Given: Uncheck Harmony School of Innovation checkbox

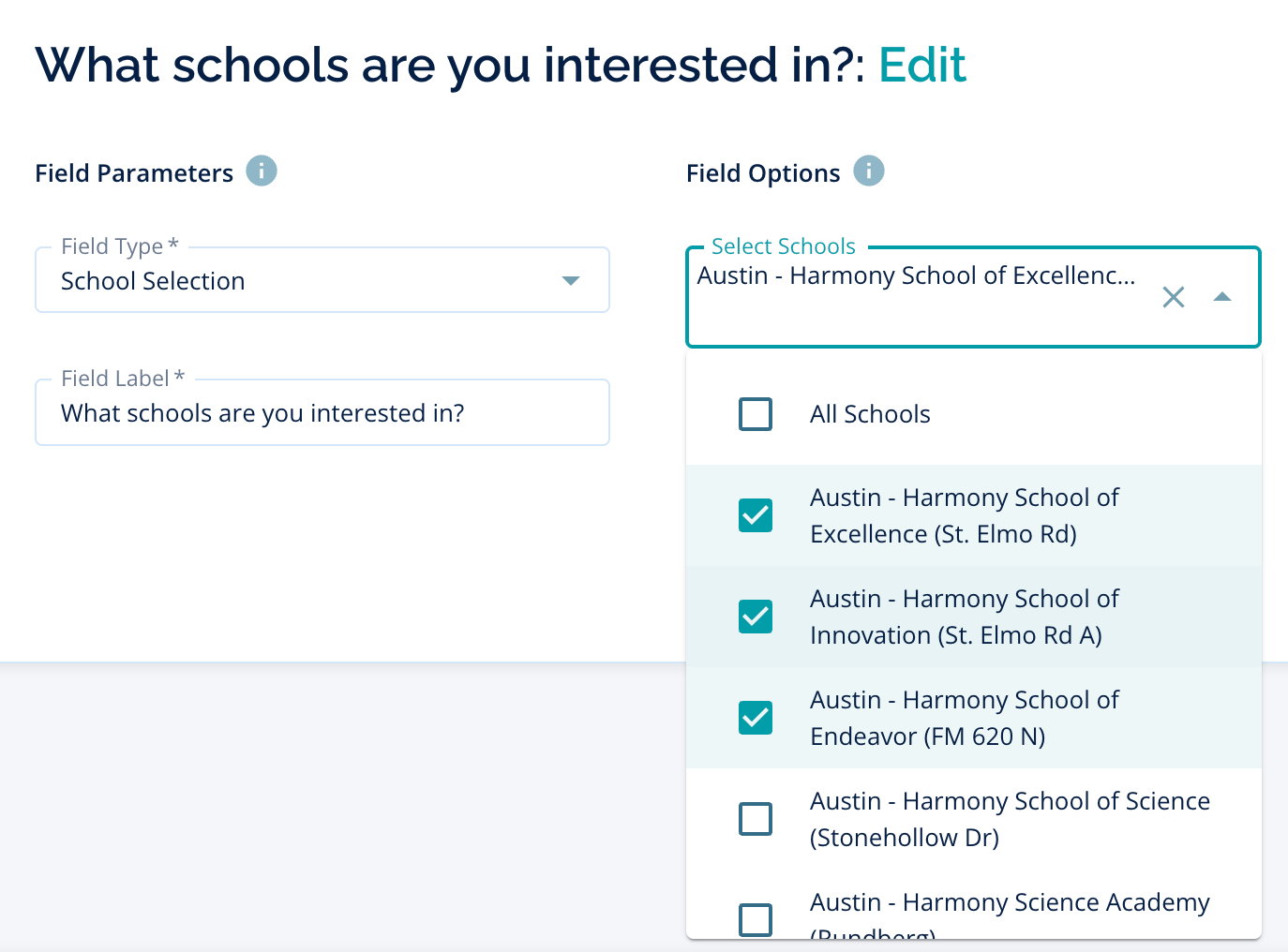Looking at the screenshot, I should point(756,617).
